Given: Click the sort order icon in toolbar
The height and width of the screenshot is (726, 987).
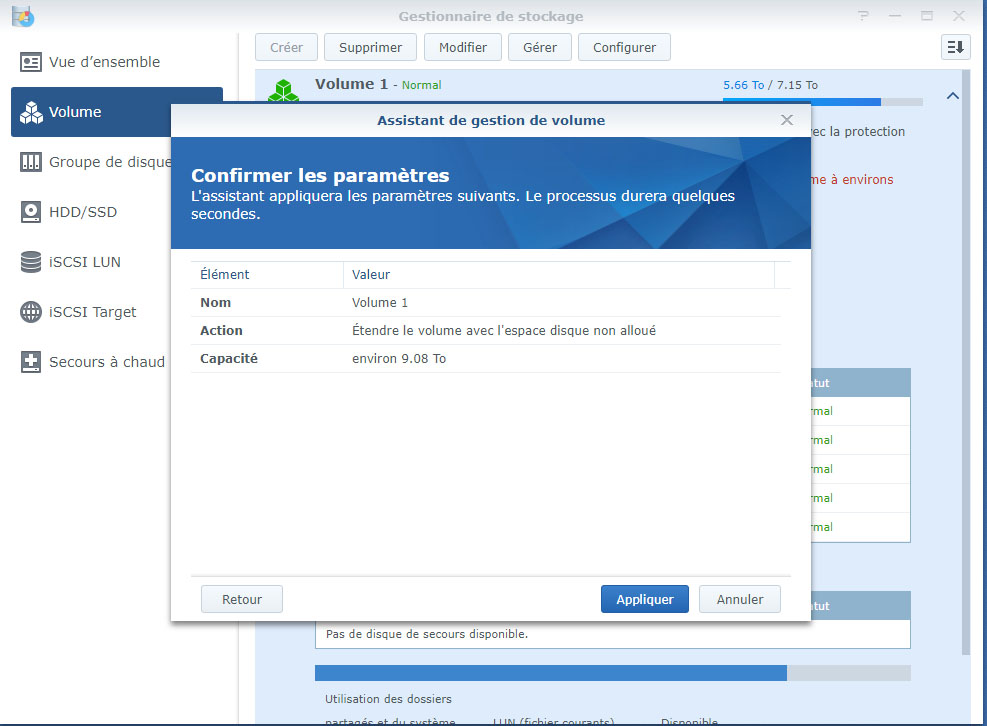Looking at the screenshot, I should coord(955,47).
